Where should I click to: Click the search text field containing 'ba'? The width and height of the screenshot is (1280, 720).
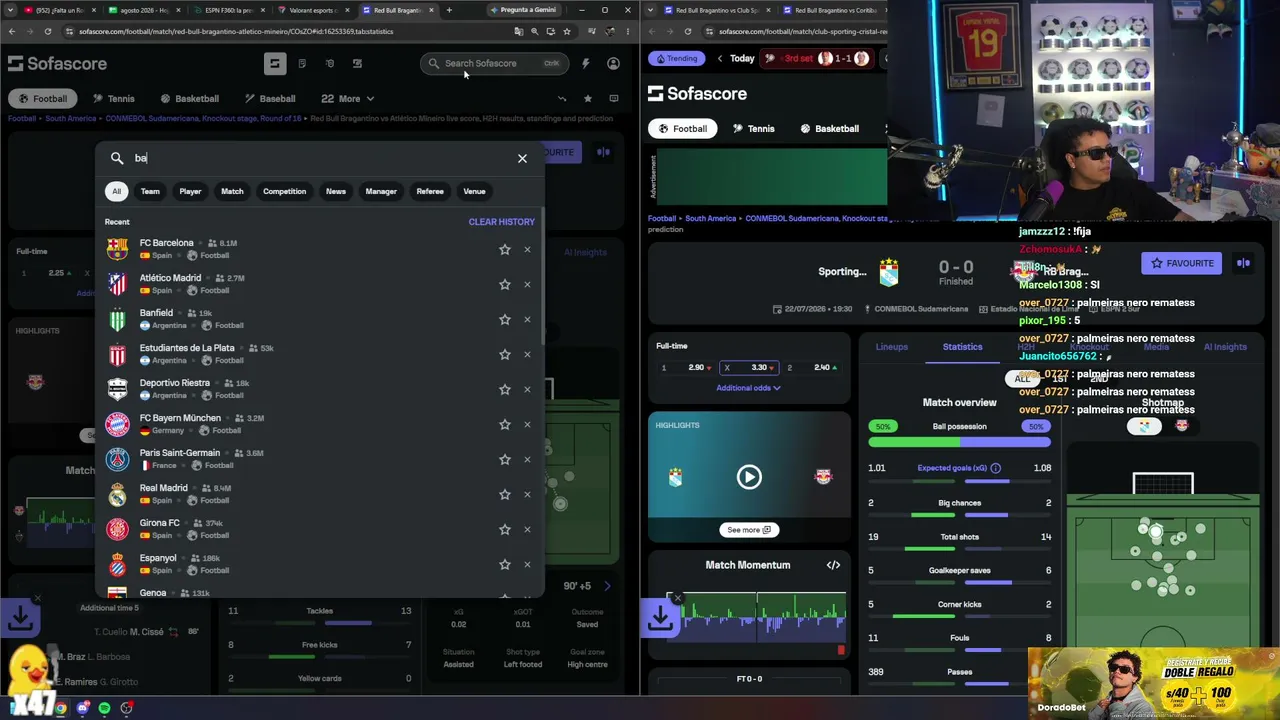(320, 158)
